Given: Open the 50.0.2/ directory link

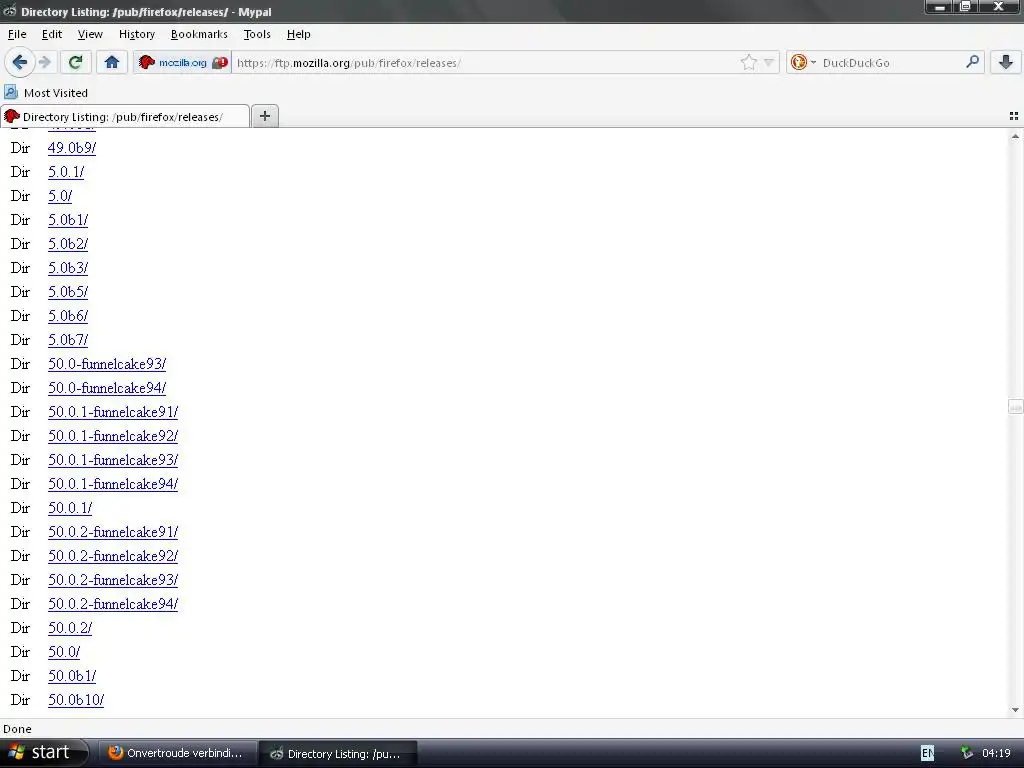Looking at the screenshot, I should pos(70,628).
